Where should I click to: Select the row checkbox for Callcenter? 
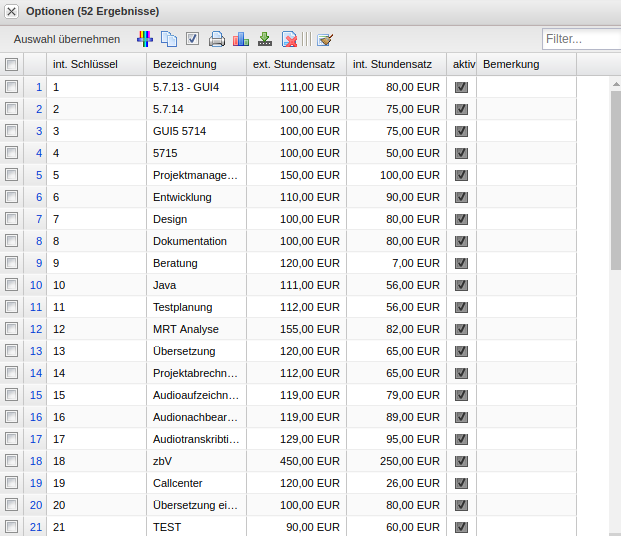click(x=12, y=483)
